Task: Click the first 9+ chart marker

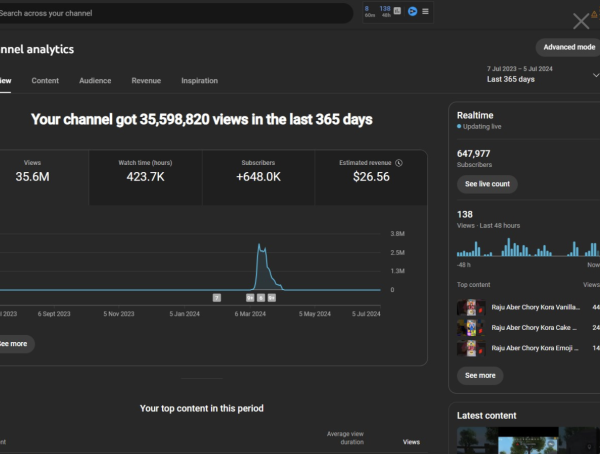Action: [250, 297]
